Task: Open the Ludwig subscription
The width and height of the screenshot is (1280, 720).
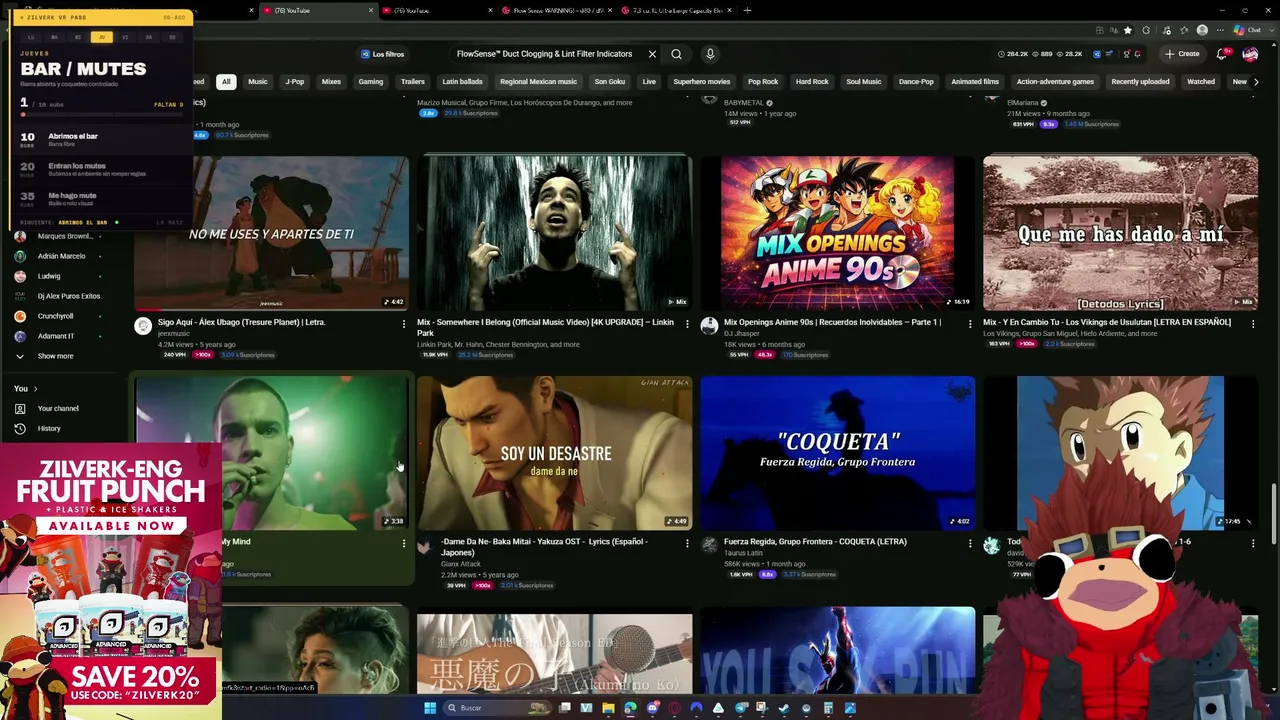Action: pos(49,276)
